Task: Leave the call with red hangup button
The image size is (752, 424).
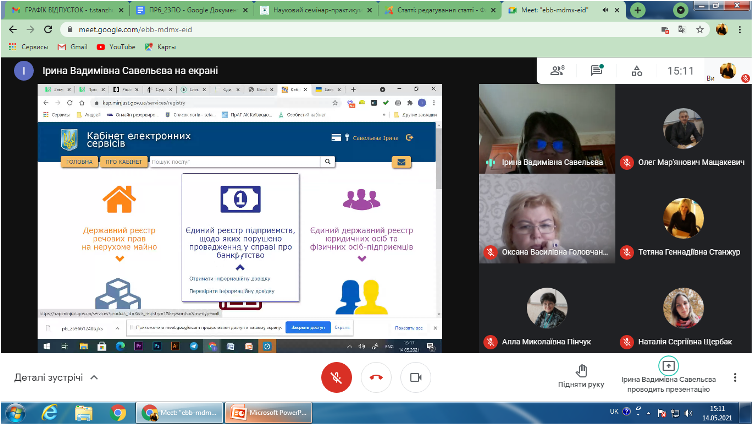Action: [376, 377]
